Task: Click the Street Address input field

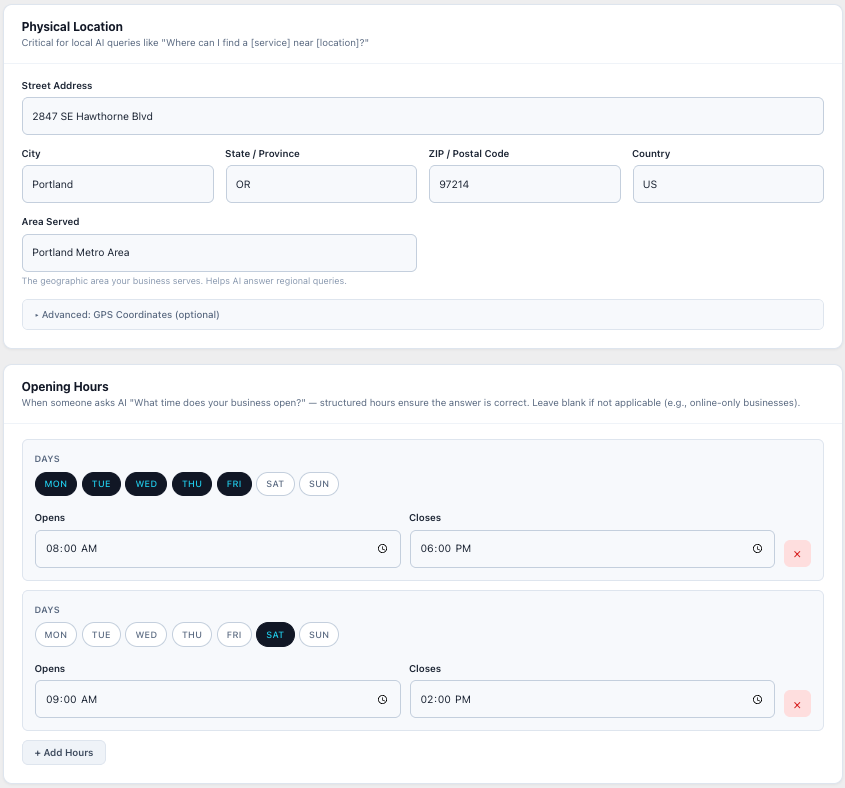Action: click(x=422, y=116)
